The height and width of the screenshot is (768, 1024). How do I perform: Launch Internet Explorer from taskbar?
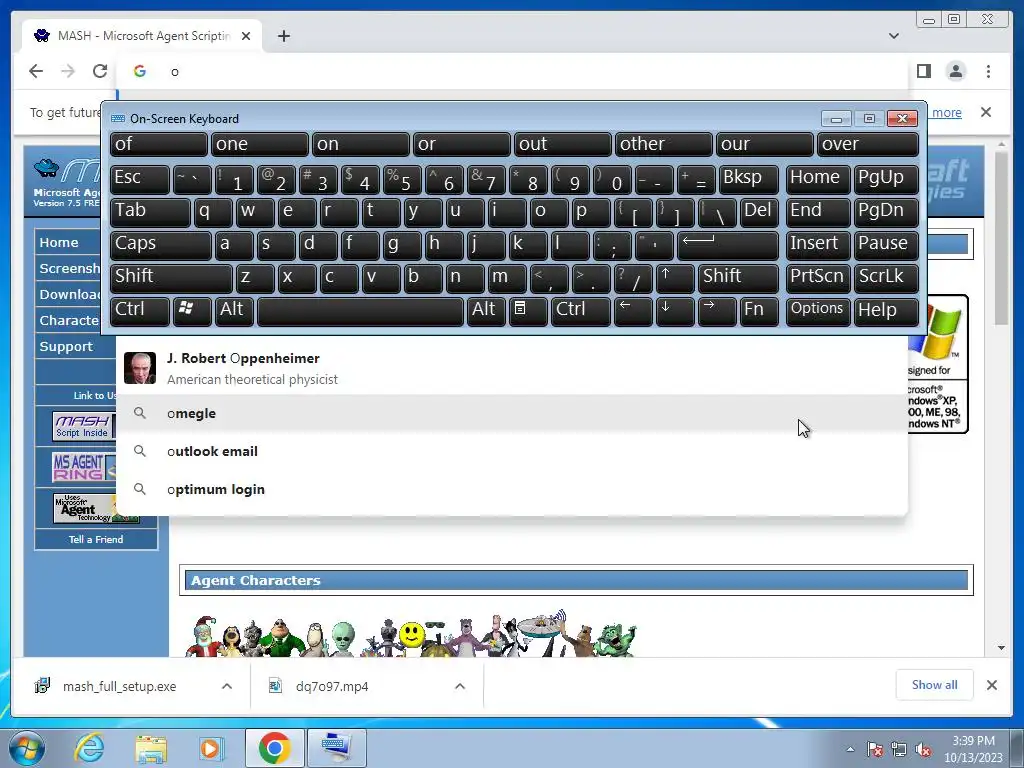(x=89, y=748)
